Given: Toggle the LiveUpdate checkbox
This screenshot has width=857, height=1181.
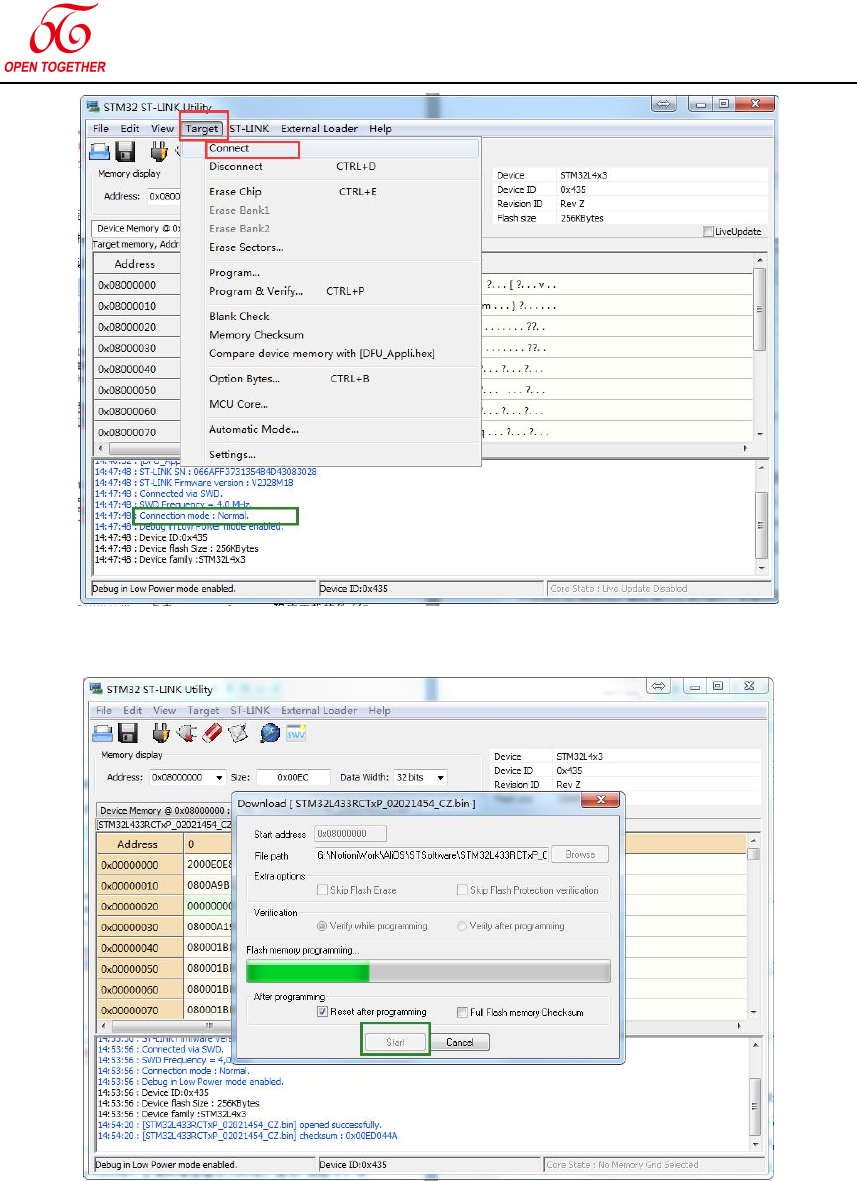Looking at the screenshot, I should pyautogui.click(x=708, y=231).
